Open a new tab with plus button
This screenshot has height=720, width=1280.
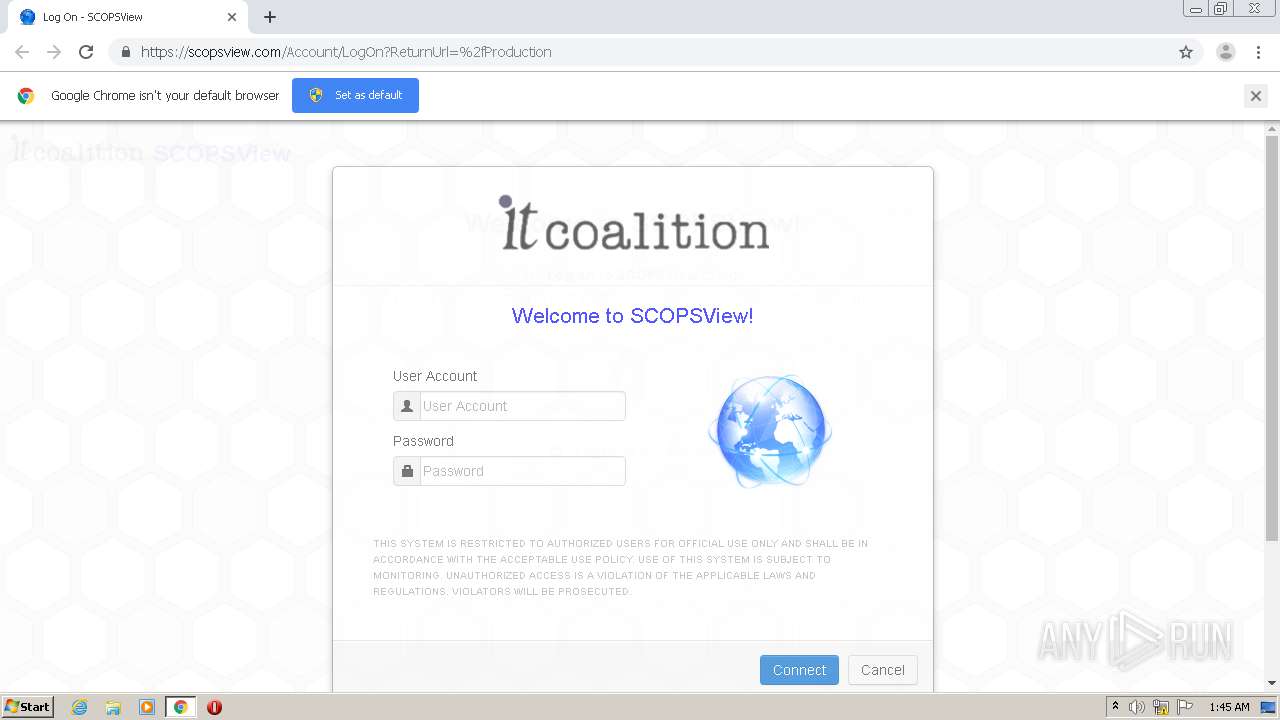pos(270,17)
